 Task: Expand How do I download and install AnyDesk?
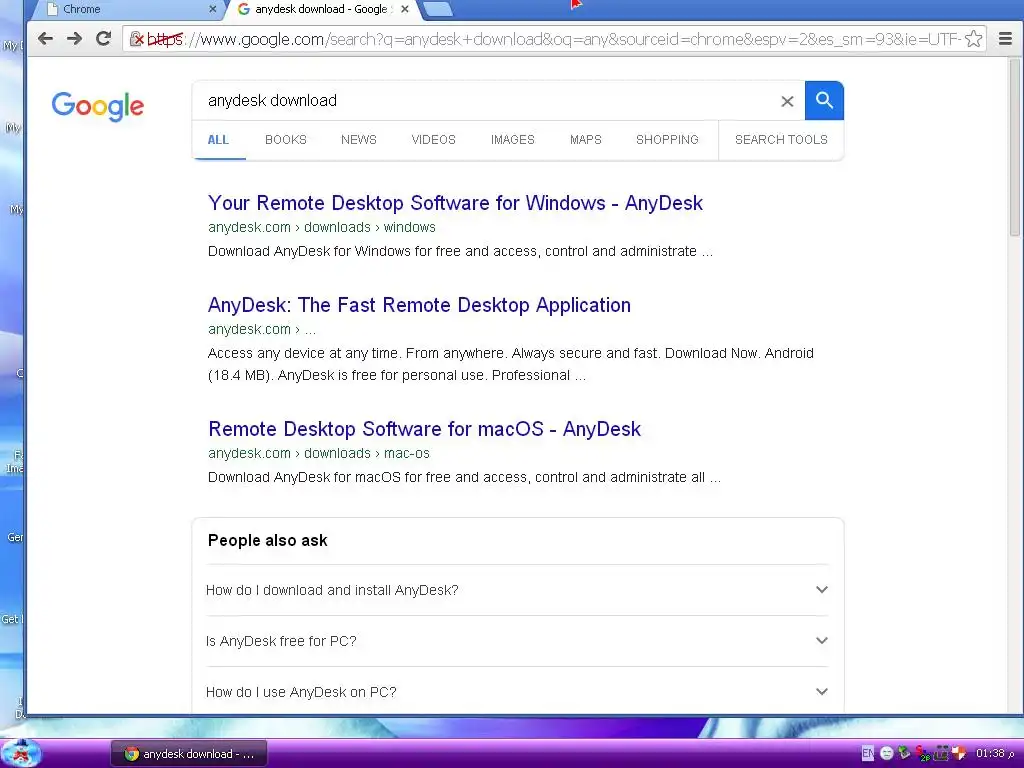pyautogui.click(x=517, y=590)
